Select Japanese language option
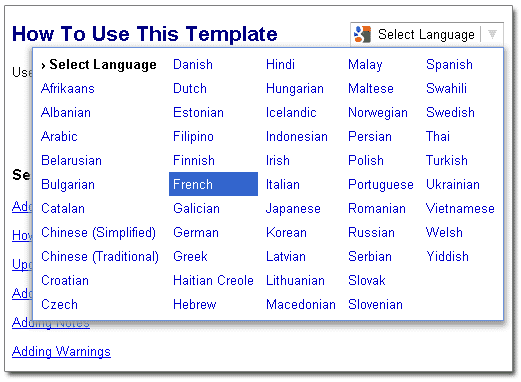 pos(293,209)
